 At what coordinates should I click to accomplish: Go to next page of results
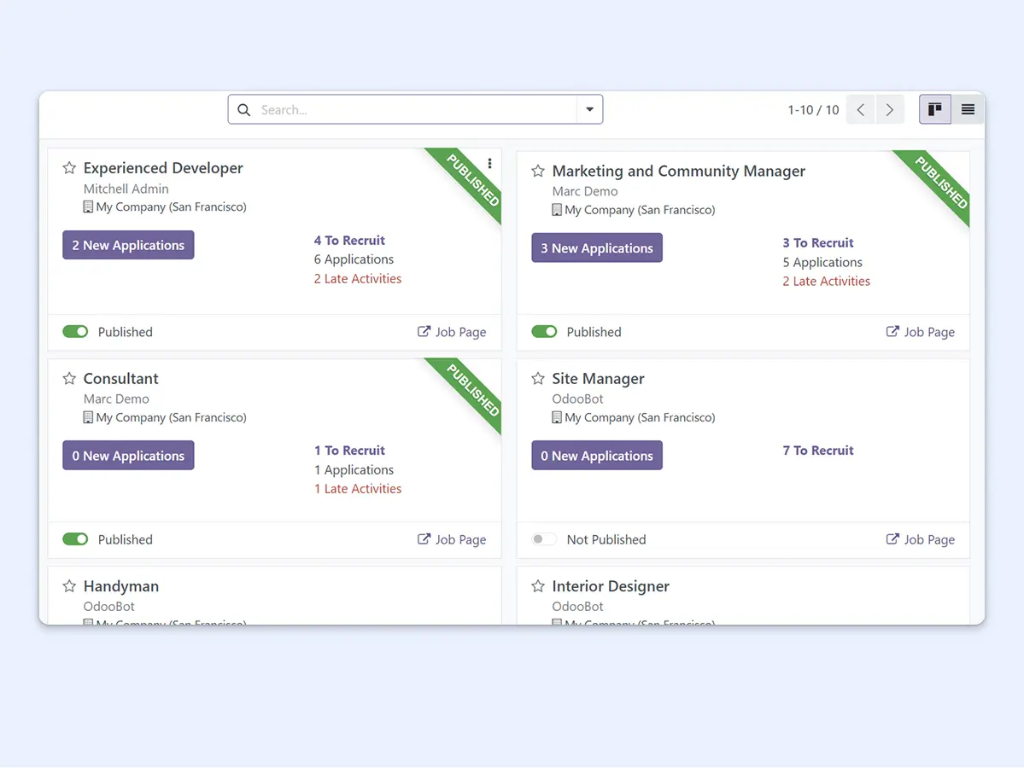[890, 110]
